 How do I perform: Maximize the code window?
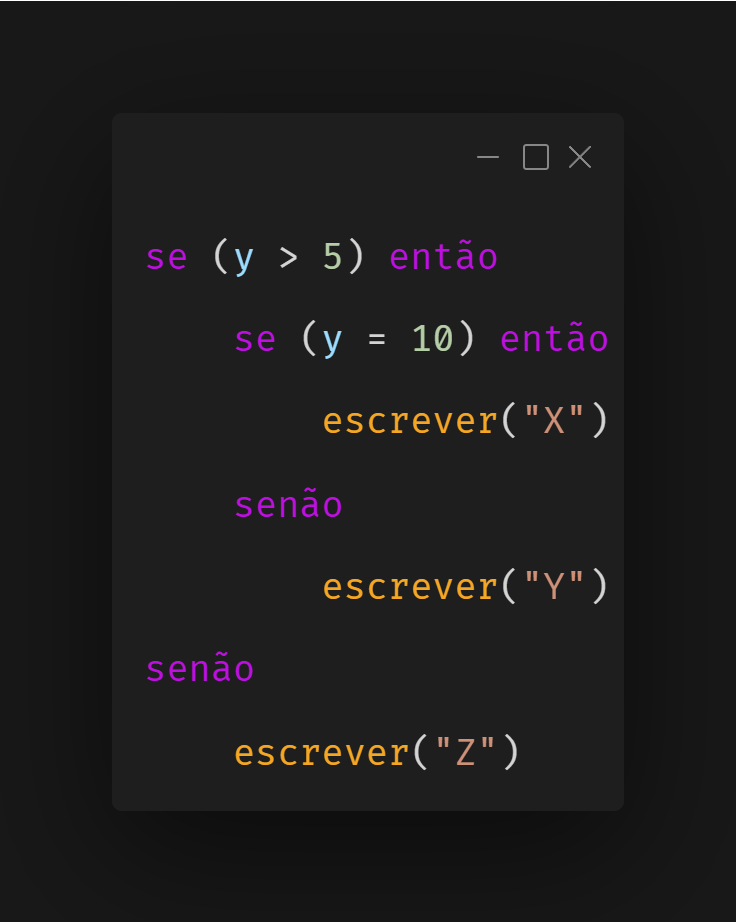(x=536, y=157)
